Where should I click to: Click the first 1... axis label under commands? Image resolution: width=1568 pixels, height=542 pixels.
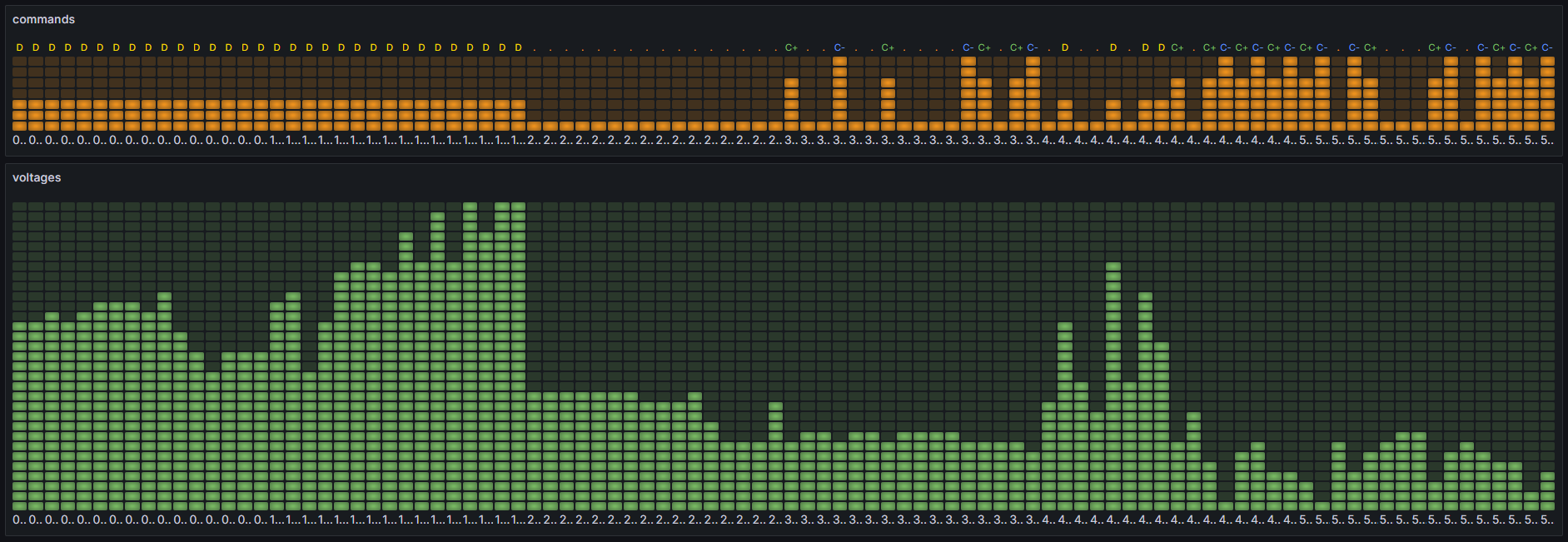click(x=277, y=141)
